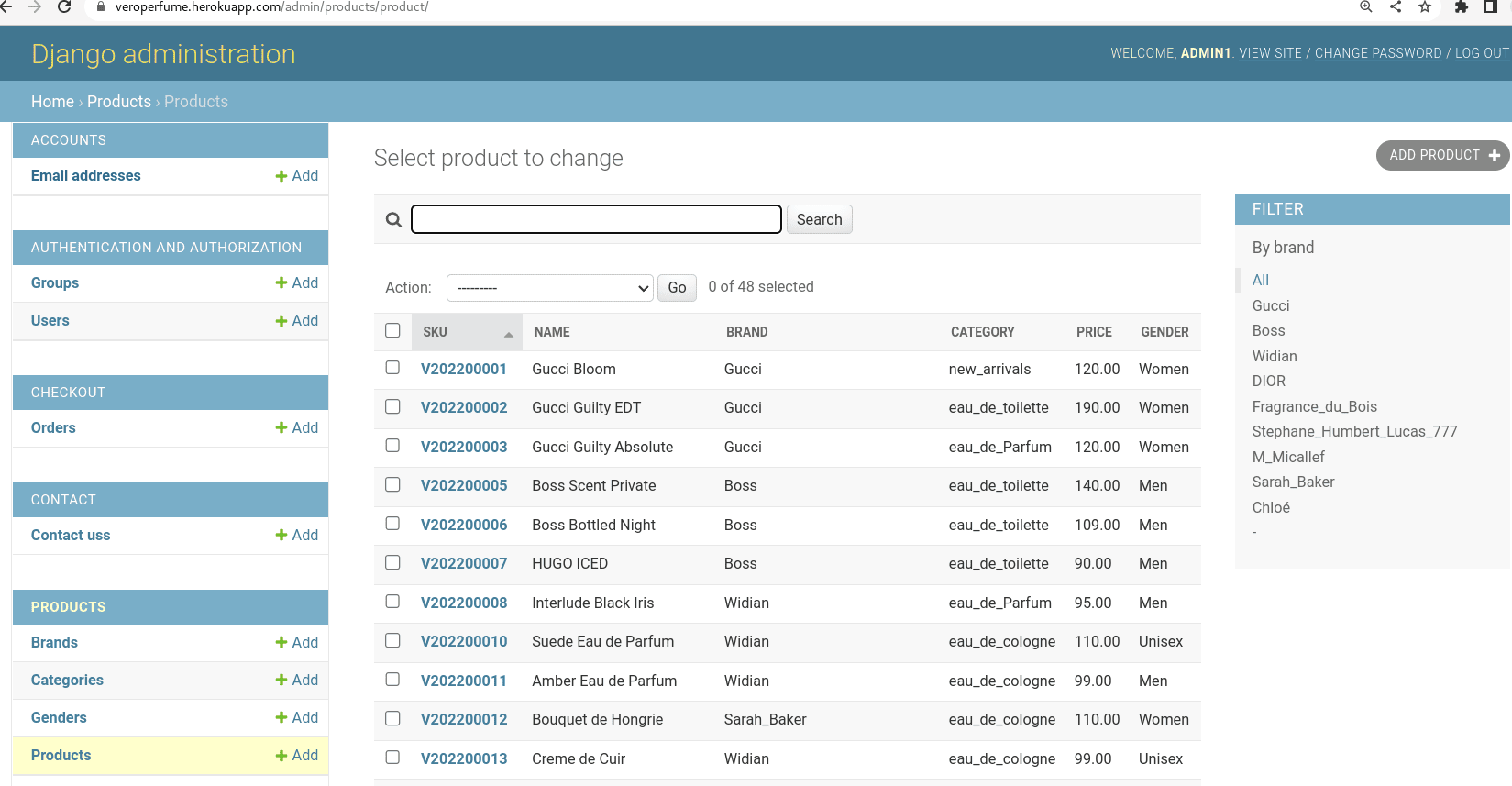Check the Boss Scent Private row
The height and width of the screenshot is (786, 1512).
392,484
